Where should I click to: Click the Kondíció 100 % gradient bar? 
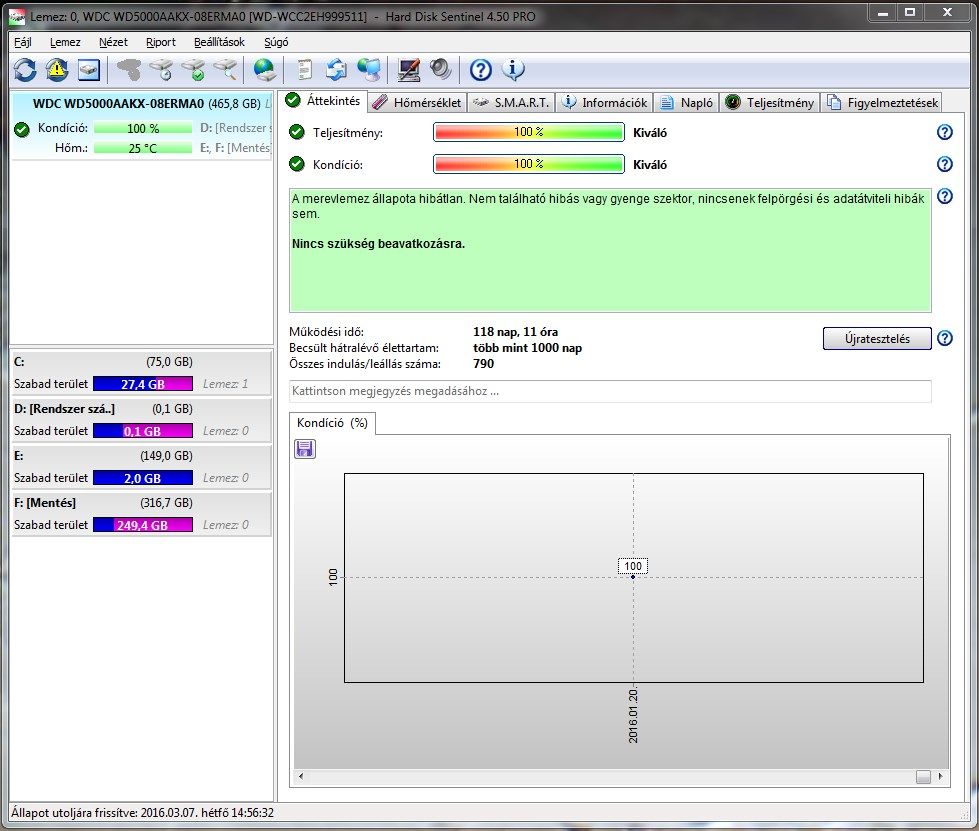(x=529, y=164)
